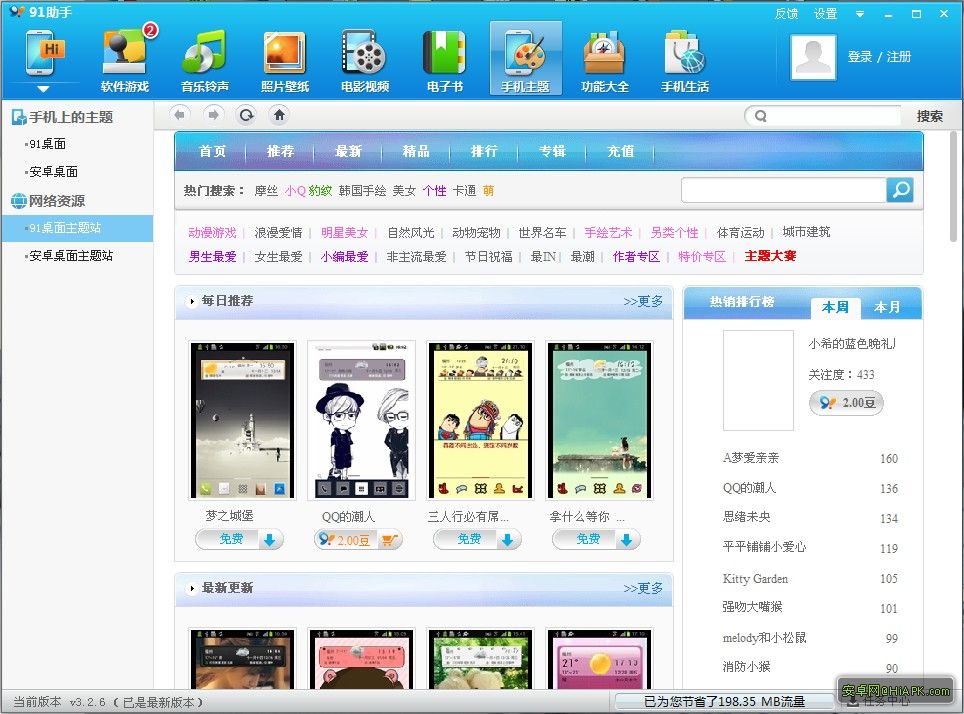This screenshot has width=964, height=714.
Task: Open 每日推荐 >>更多 link
Action: pos(643,301)
